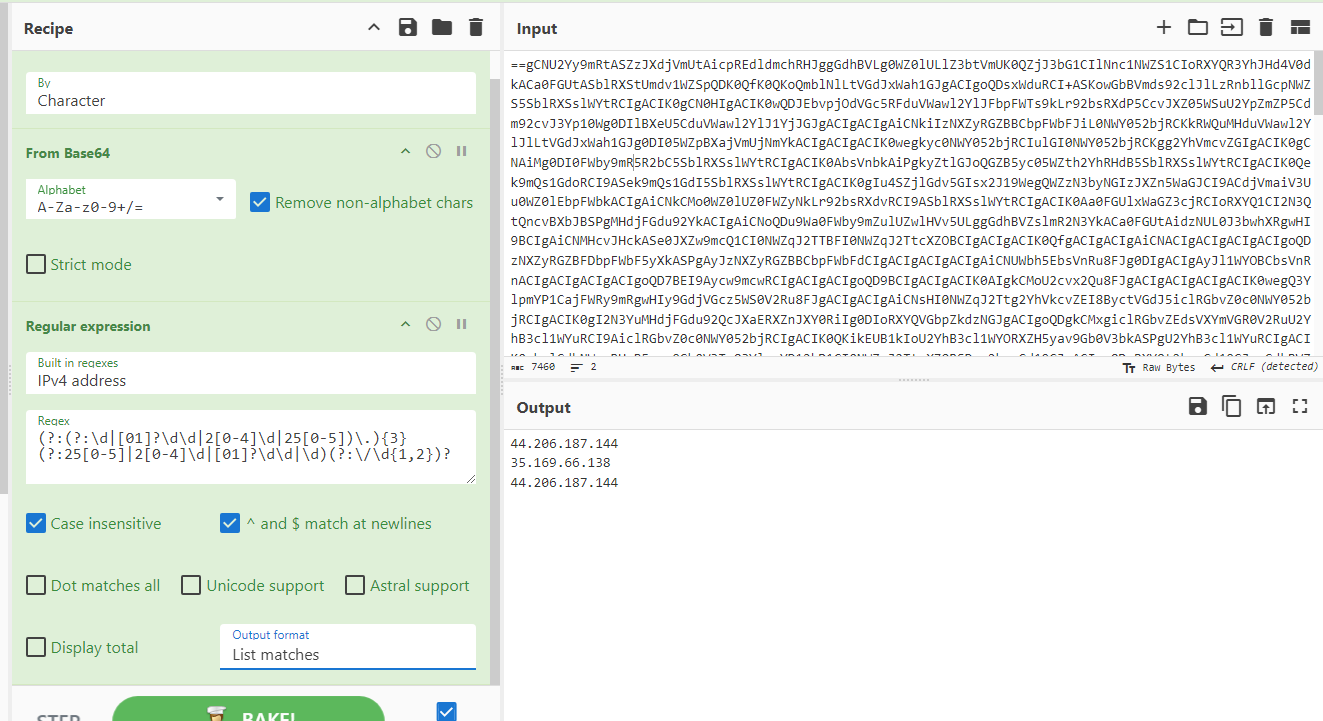Screen dimensions: 1323x721
Task: Open the Base64 Alphabet dropdown
Action: pyautogui.click(x=131, y=199)
